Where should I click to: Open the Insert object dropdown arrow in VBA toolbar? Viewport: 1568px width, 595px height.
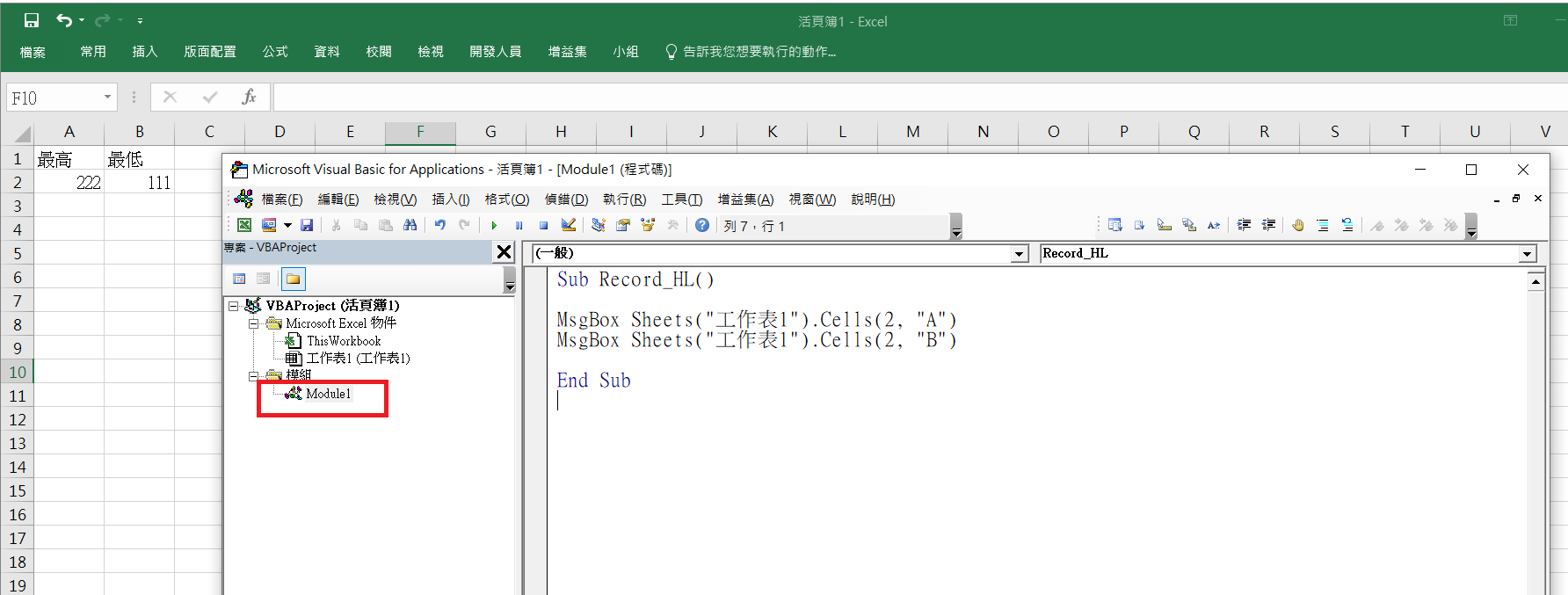point(287,225)
